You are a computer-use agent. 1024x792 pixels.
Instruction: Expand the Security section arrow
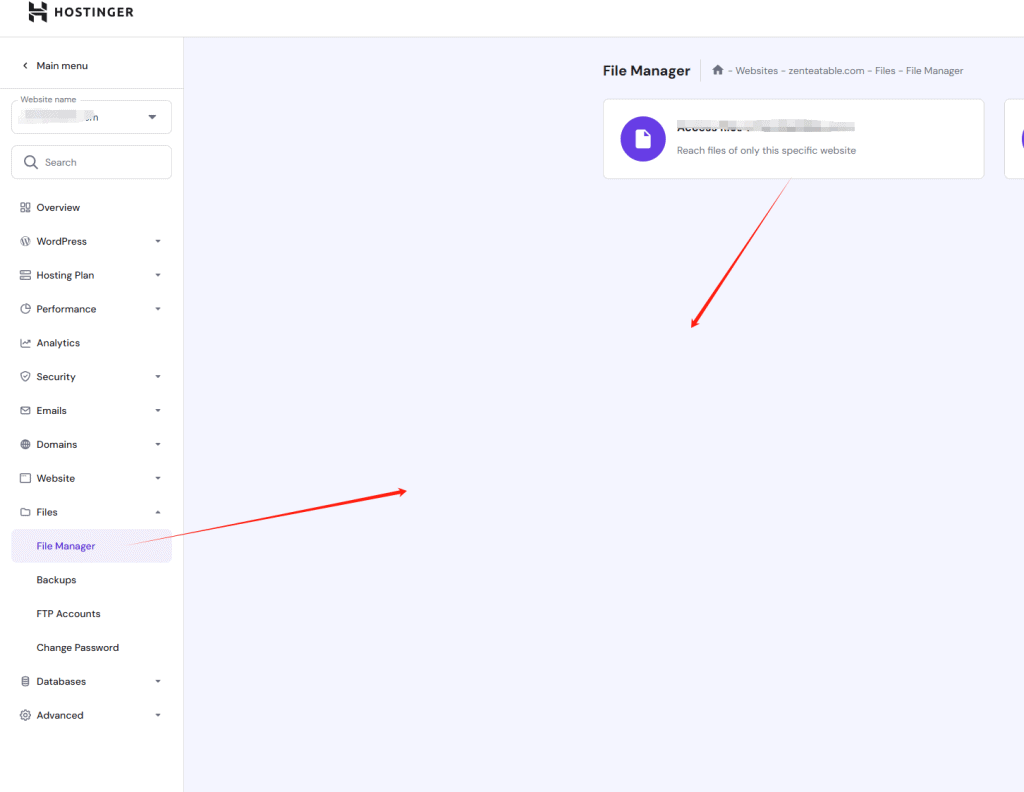[158, 377]
